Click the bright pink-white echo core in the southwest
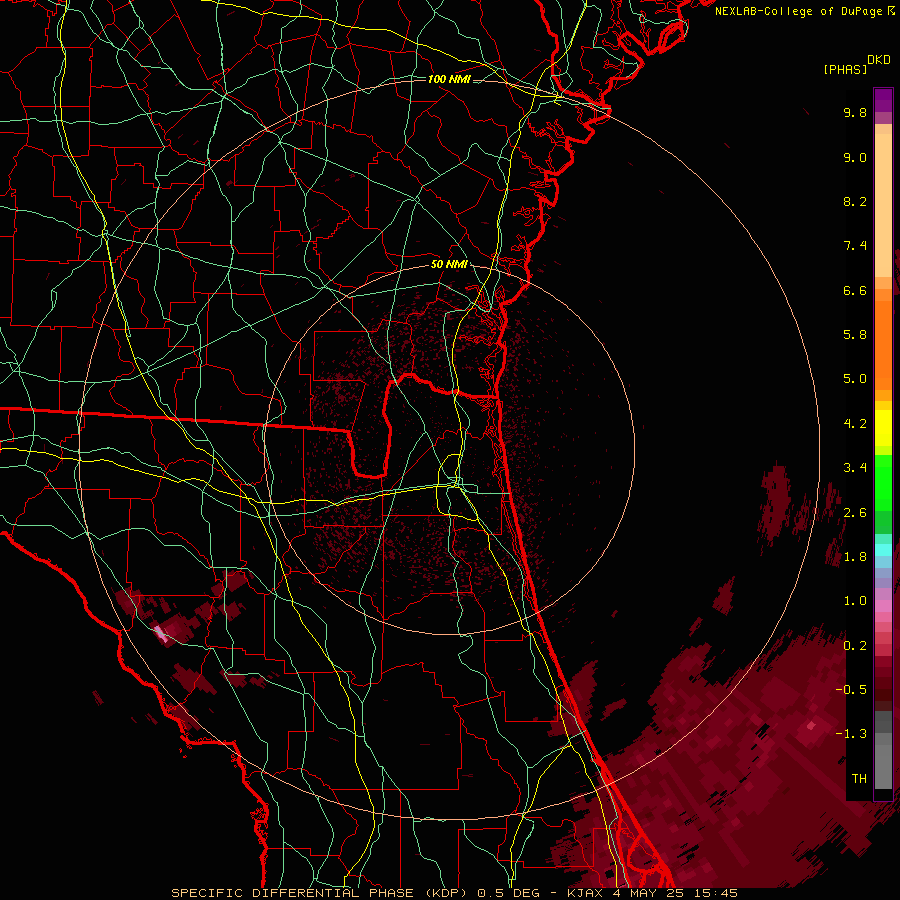This screenshot has width=900, height=900. 161,634
